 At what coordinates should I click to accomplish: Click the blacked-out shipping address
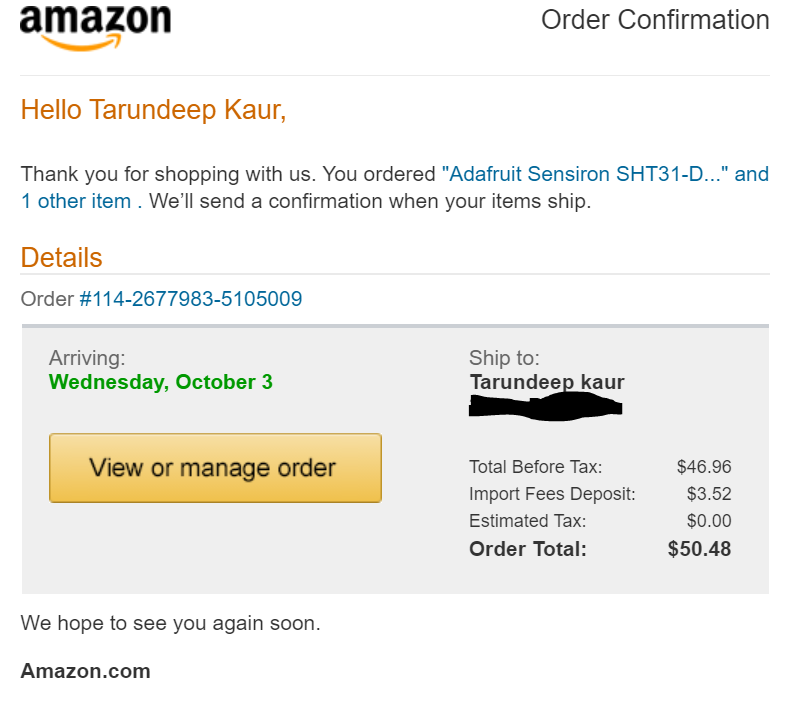coord(545,405)
